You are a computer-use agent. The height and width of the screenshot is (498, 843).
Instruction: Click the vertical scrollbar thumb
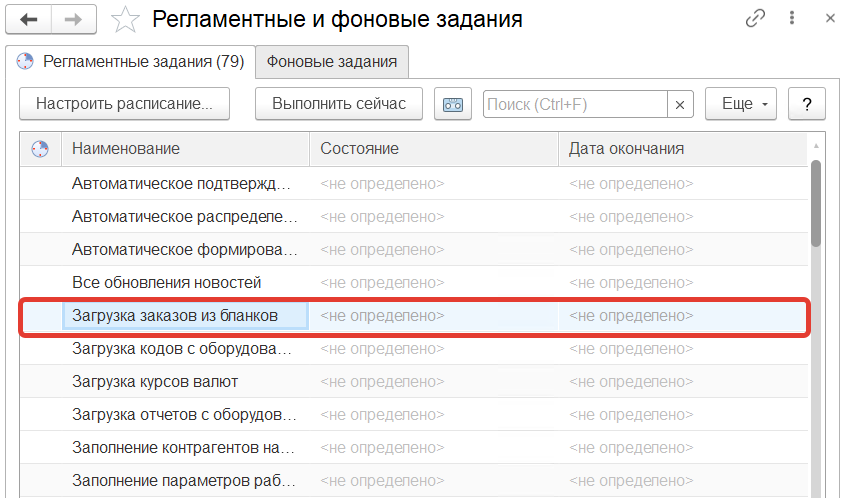[x=816, y=202]
